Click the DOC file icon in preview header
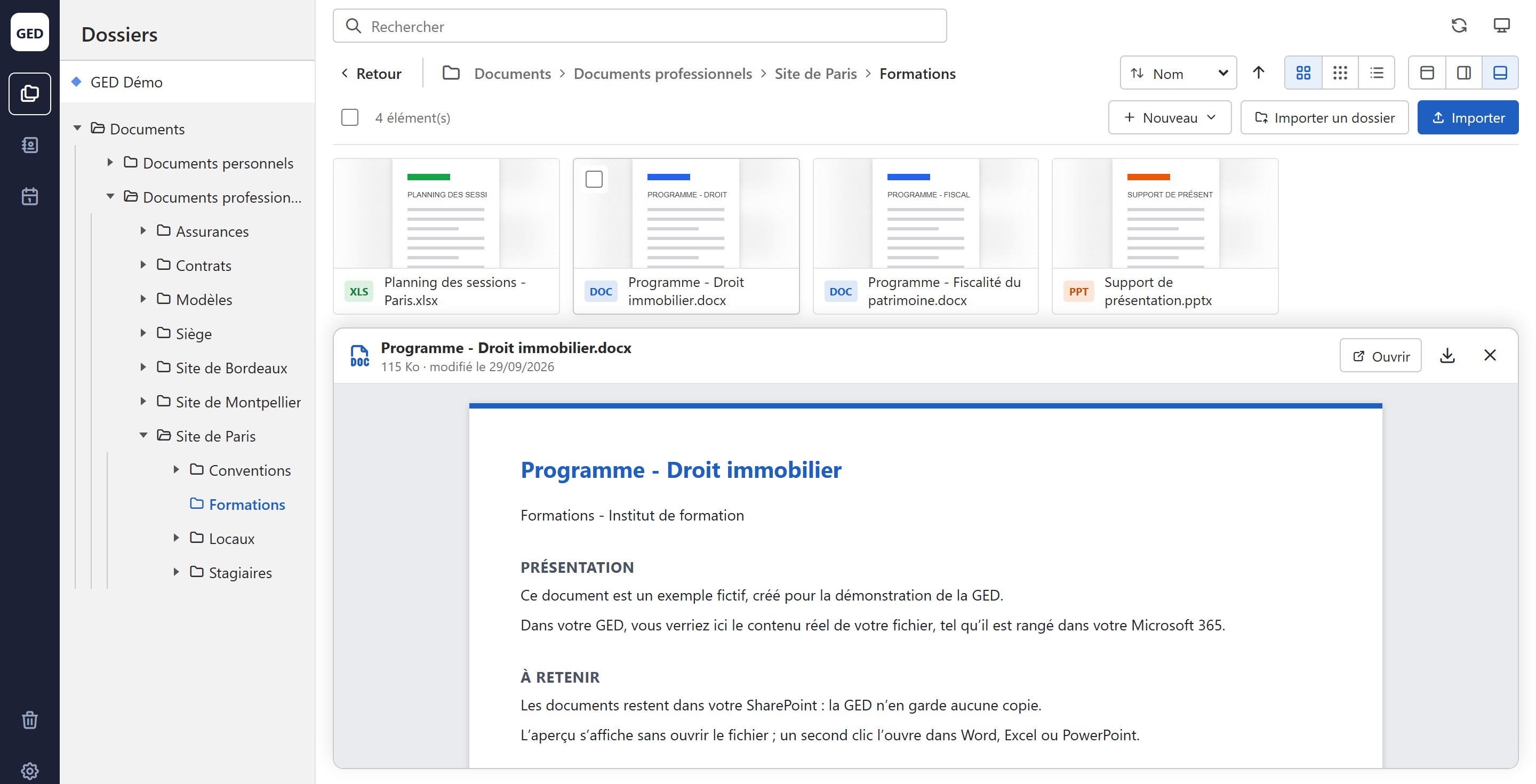Screen dimensions: 1536x784 pyautogui.click(x=359, y=356)
